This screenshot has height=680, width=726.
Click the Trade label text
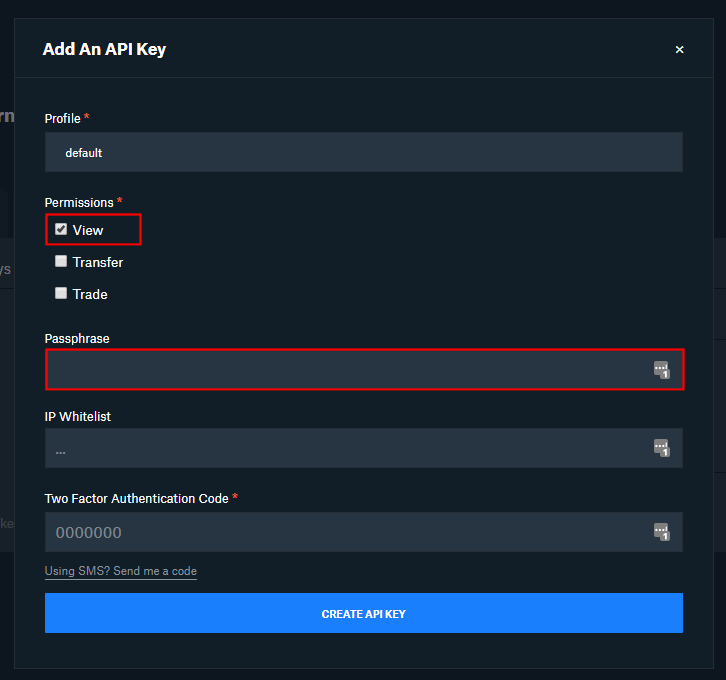[90, 294]
